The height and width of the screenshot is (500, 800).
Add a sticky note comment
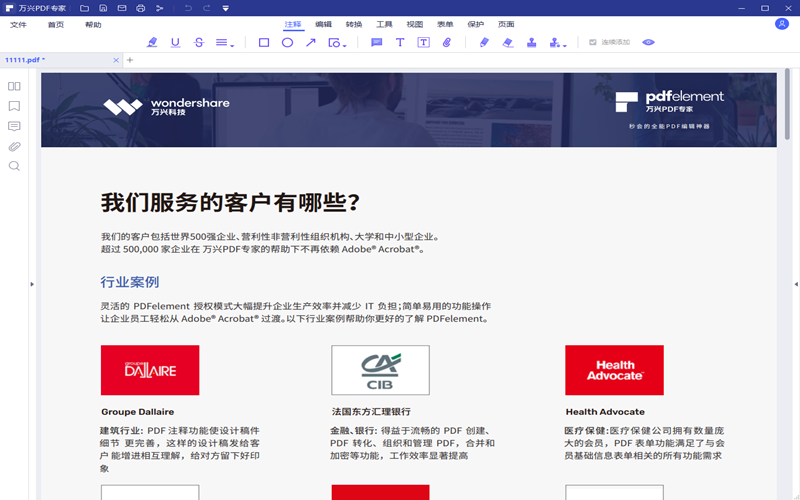tap(377, 43)
